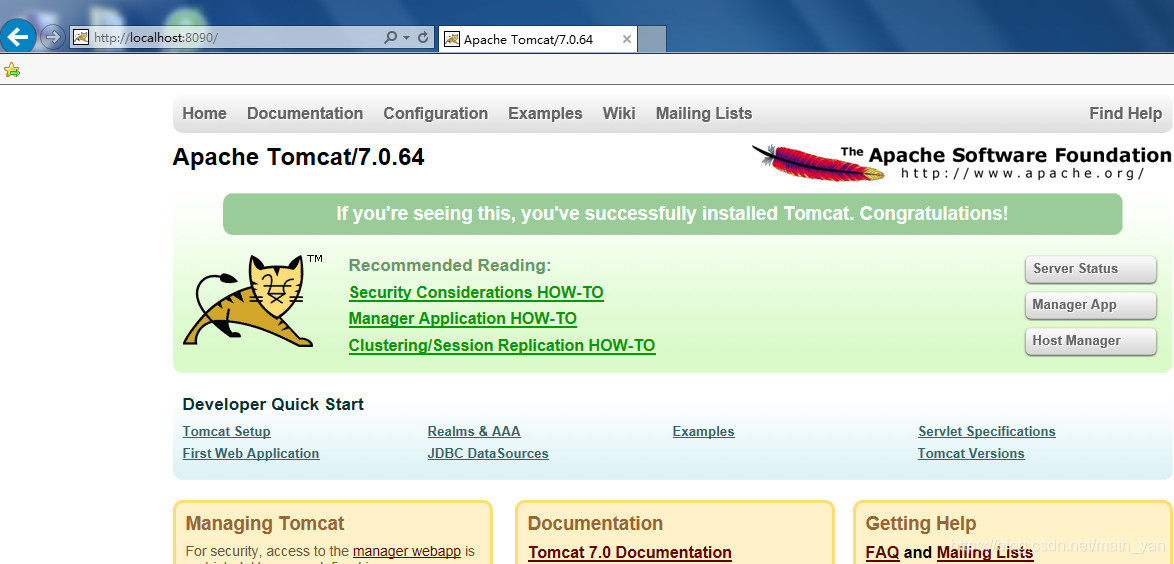Open Find Help in the navigation bar
The image size is (1174, 564).
tap(1125, 113)
